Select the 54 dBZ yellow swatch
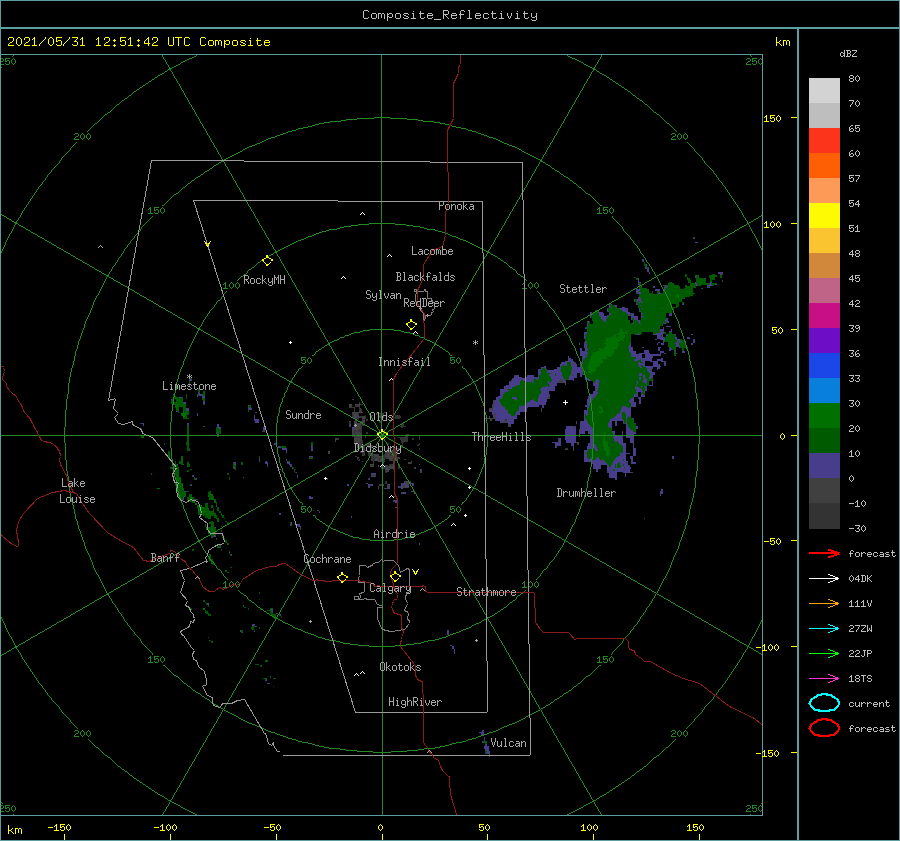 tap(824, 215)
